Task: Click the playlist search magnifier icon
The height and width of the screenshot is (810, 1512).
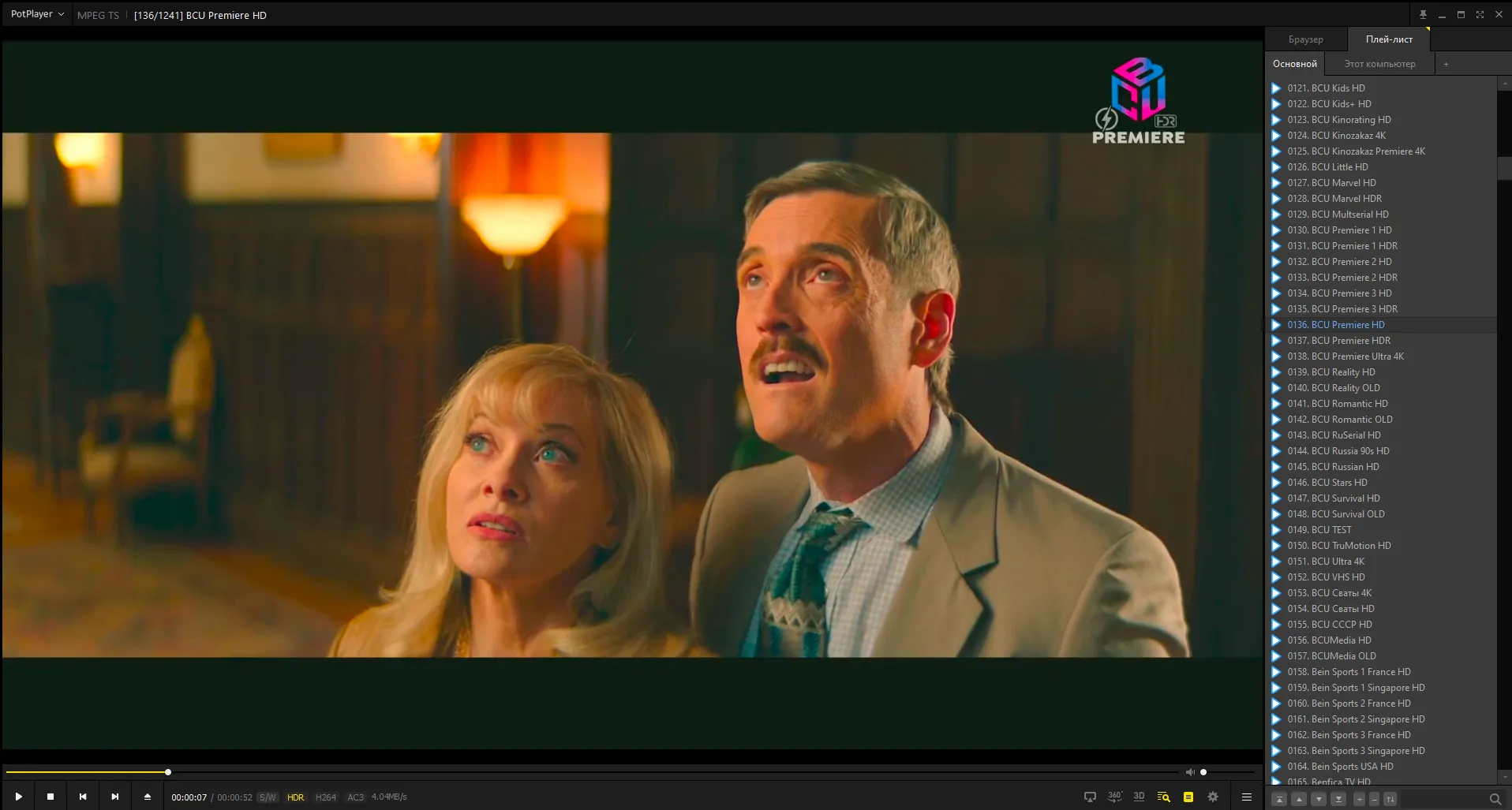Action: click(1495, 799)
